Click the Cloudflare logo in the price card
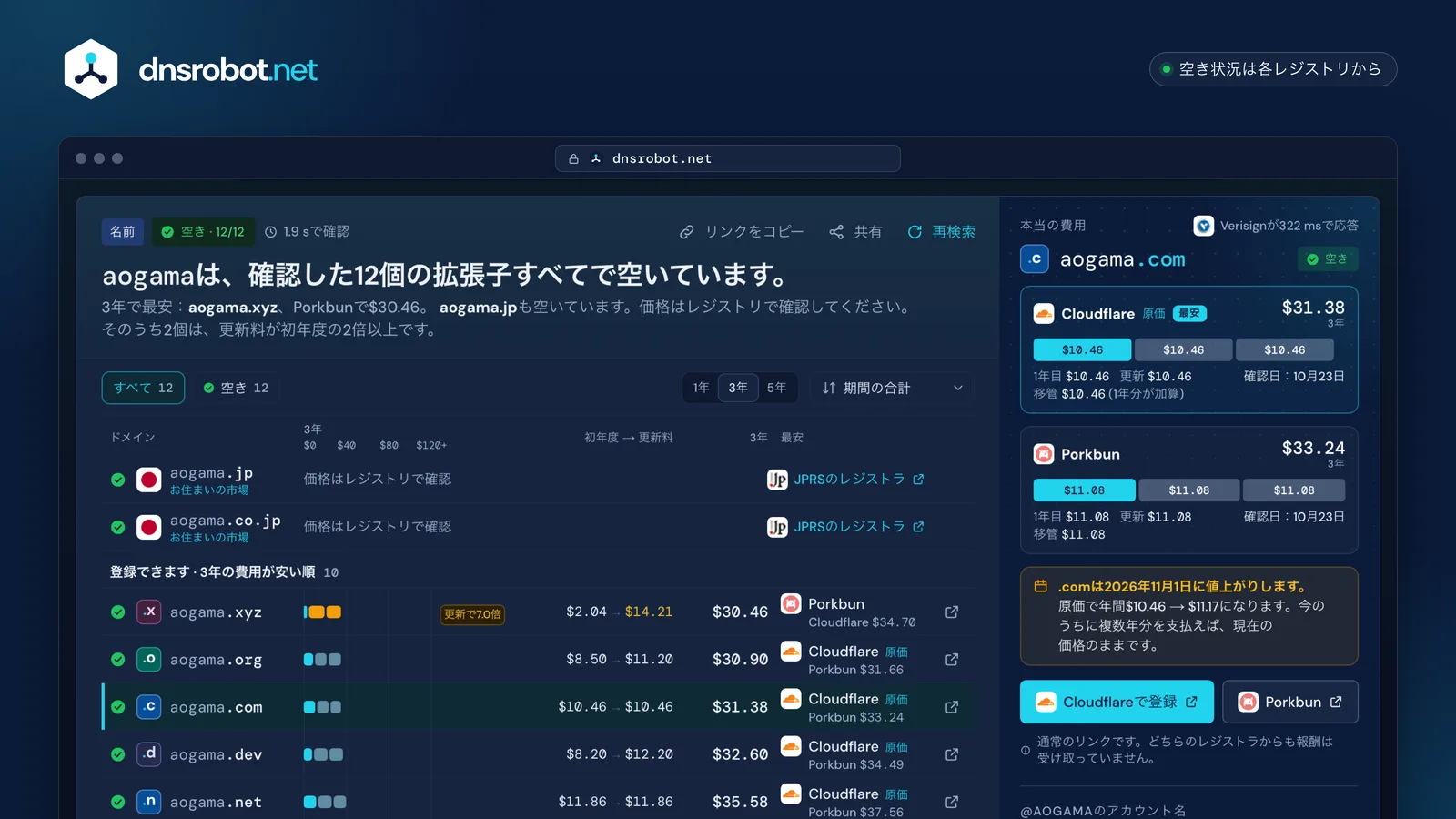This screenshot has height=819, width=1456. pyautogui.click(x=1044, y=314)
